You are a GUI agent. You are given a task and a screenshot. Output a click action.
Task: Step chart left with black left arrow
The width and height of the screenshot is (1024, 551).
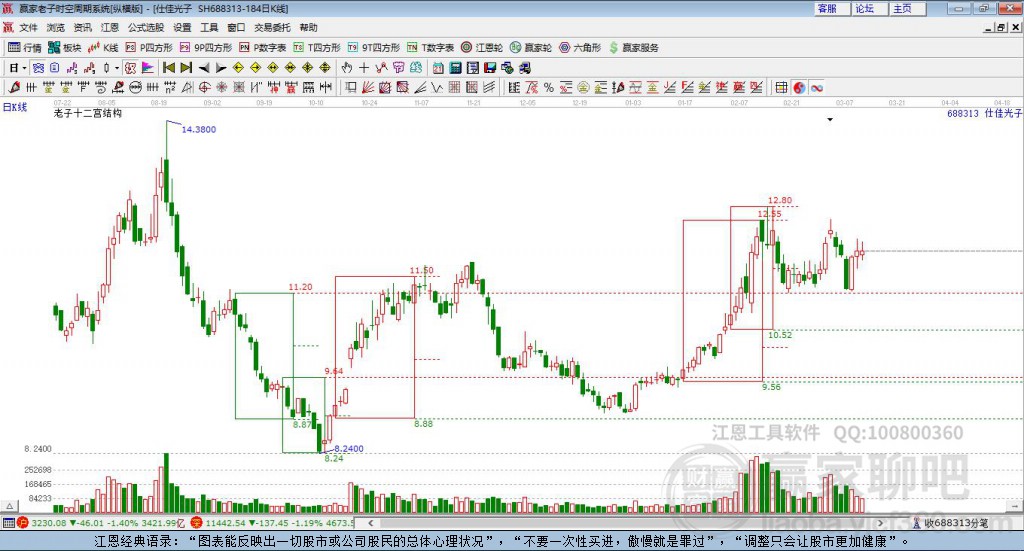204,68
